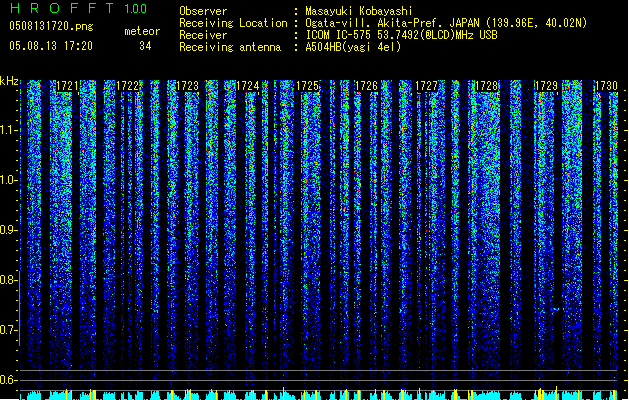Select the file name 0508131720.png

[51, 26]
